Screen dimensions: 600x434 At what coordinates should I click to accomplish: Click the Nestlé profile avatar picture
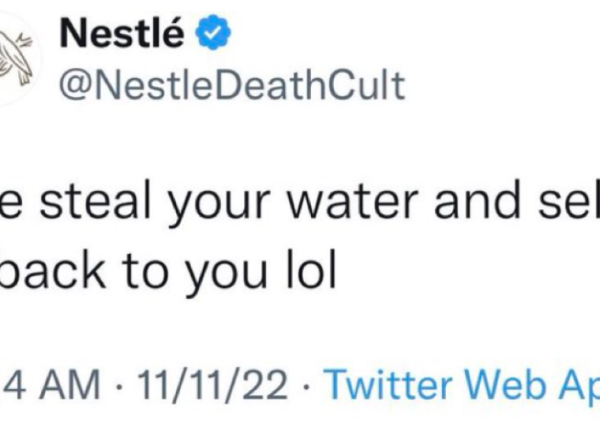(x=18, y=58)
